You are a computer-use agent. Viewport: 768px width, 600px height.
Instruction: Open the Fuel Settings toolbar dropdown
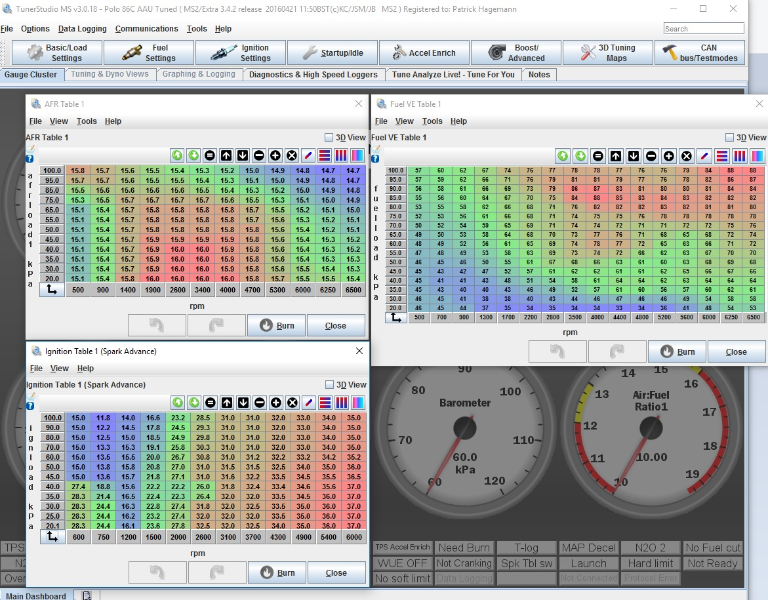coord(151,53)
